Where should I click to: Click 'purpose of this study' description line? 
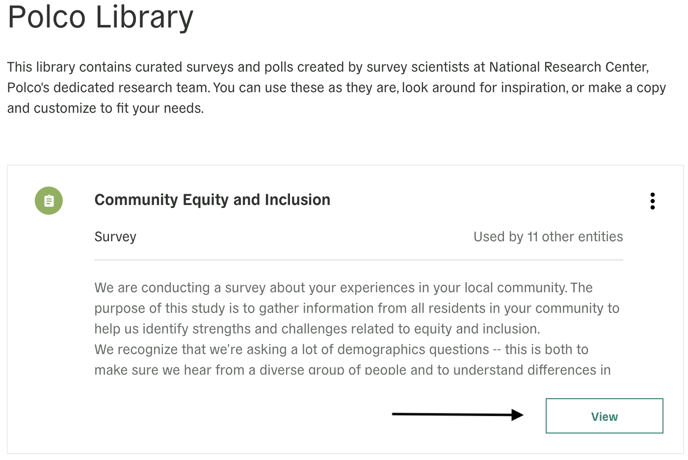pyautogui.click(x=357, y=308)
